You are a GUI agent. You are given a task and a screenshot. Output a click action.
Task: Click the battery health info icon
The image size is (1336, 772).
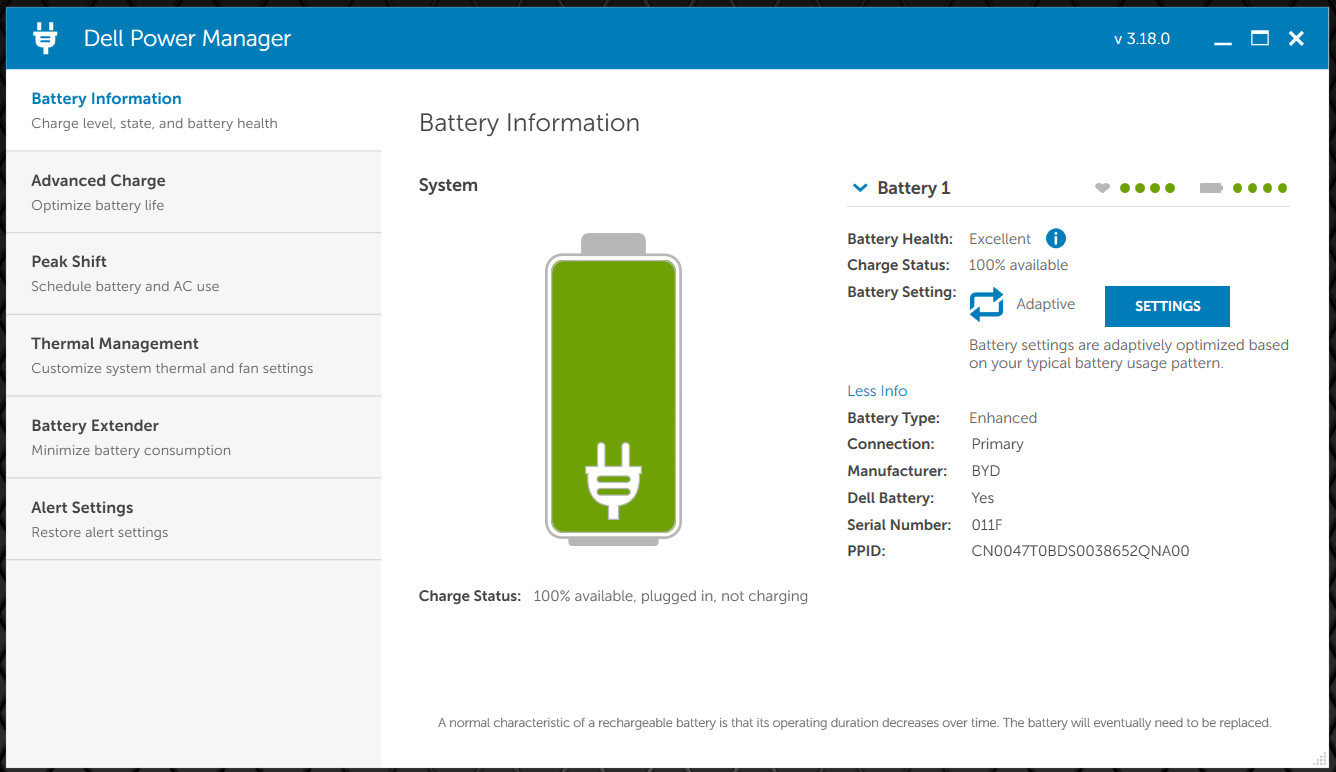[x=1056, y=238]
